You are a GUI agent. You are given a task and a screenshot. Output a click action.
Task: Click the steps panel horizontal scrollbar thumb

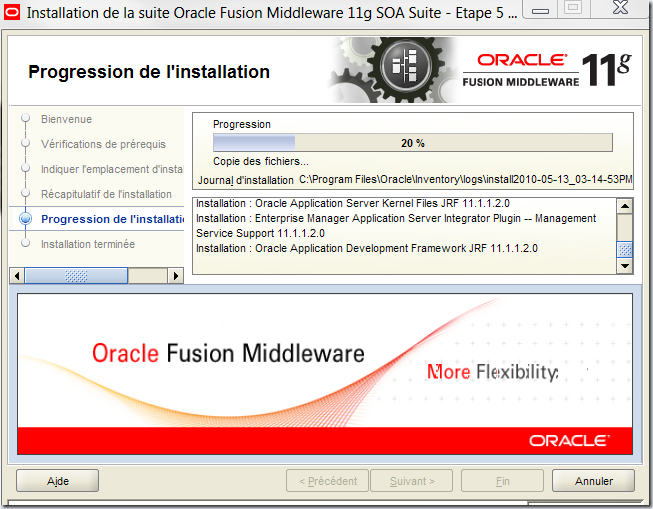tap(76, 276)
